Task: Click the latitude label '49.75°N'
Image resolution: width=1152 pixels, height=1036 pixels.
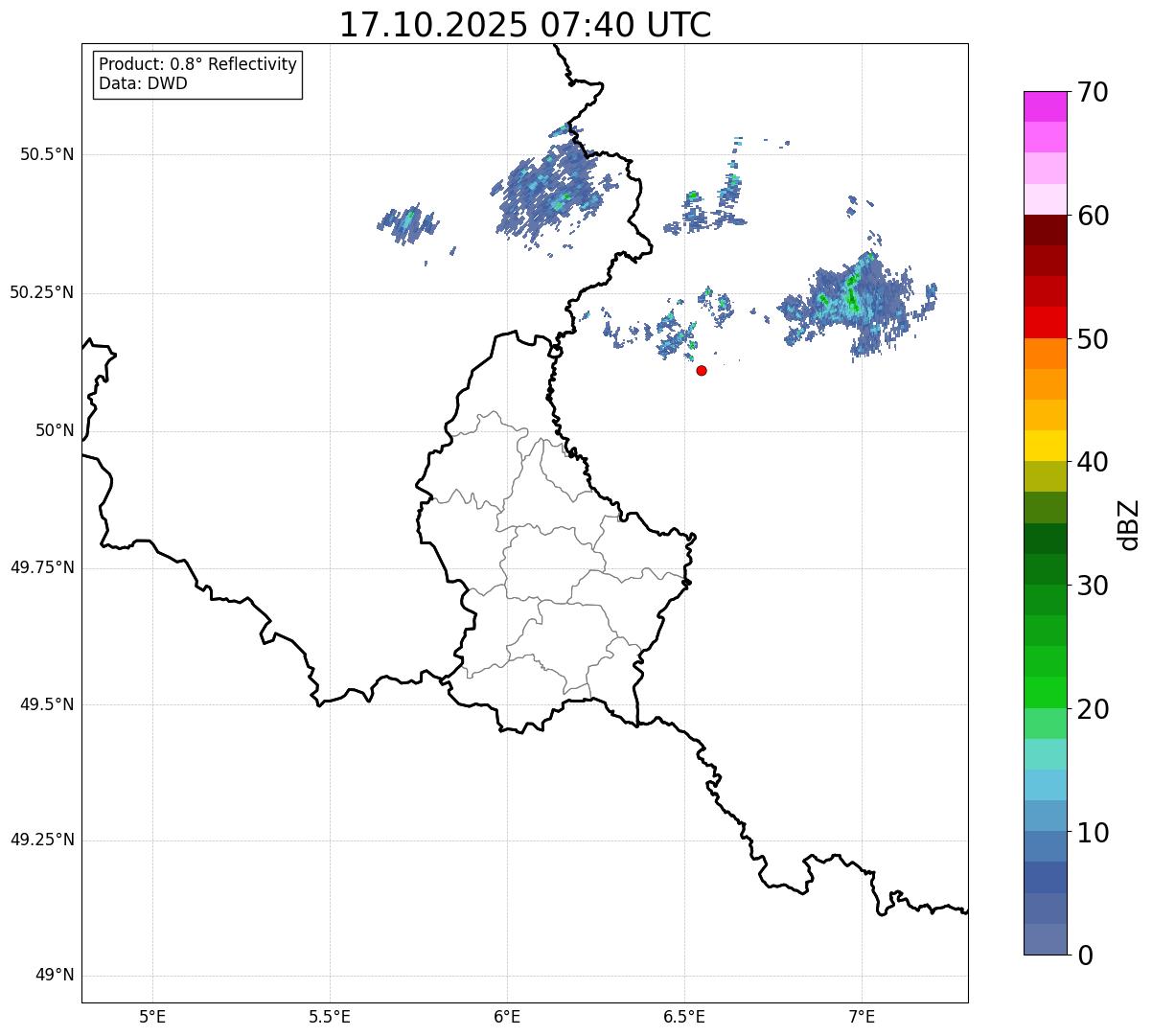Action: [41, 567]
